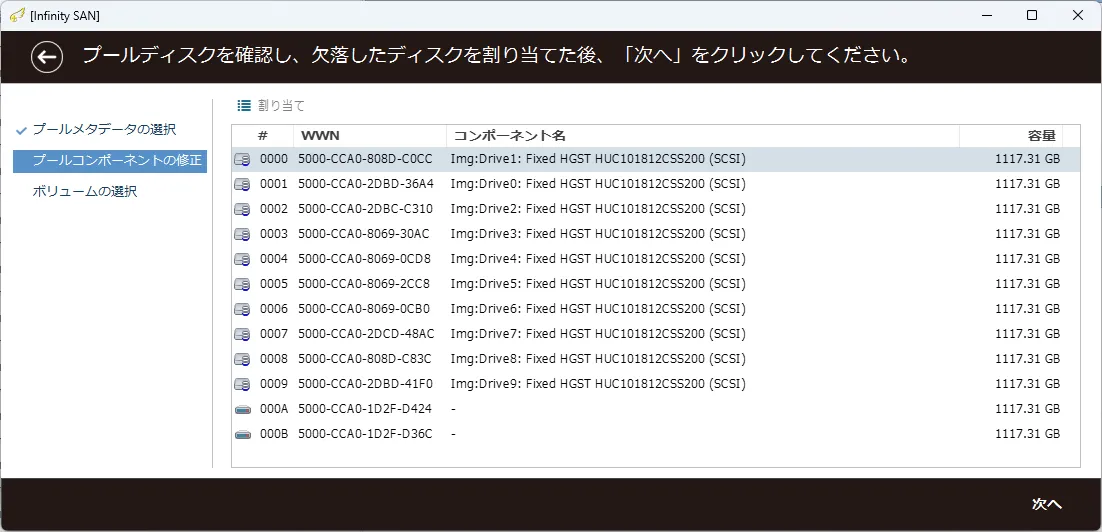
Task: Sort by the 容量 column header
Action: pos(1011,135)
